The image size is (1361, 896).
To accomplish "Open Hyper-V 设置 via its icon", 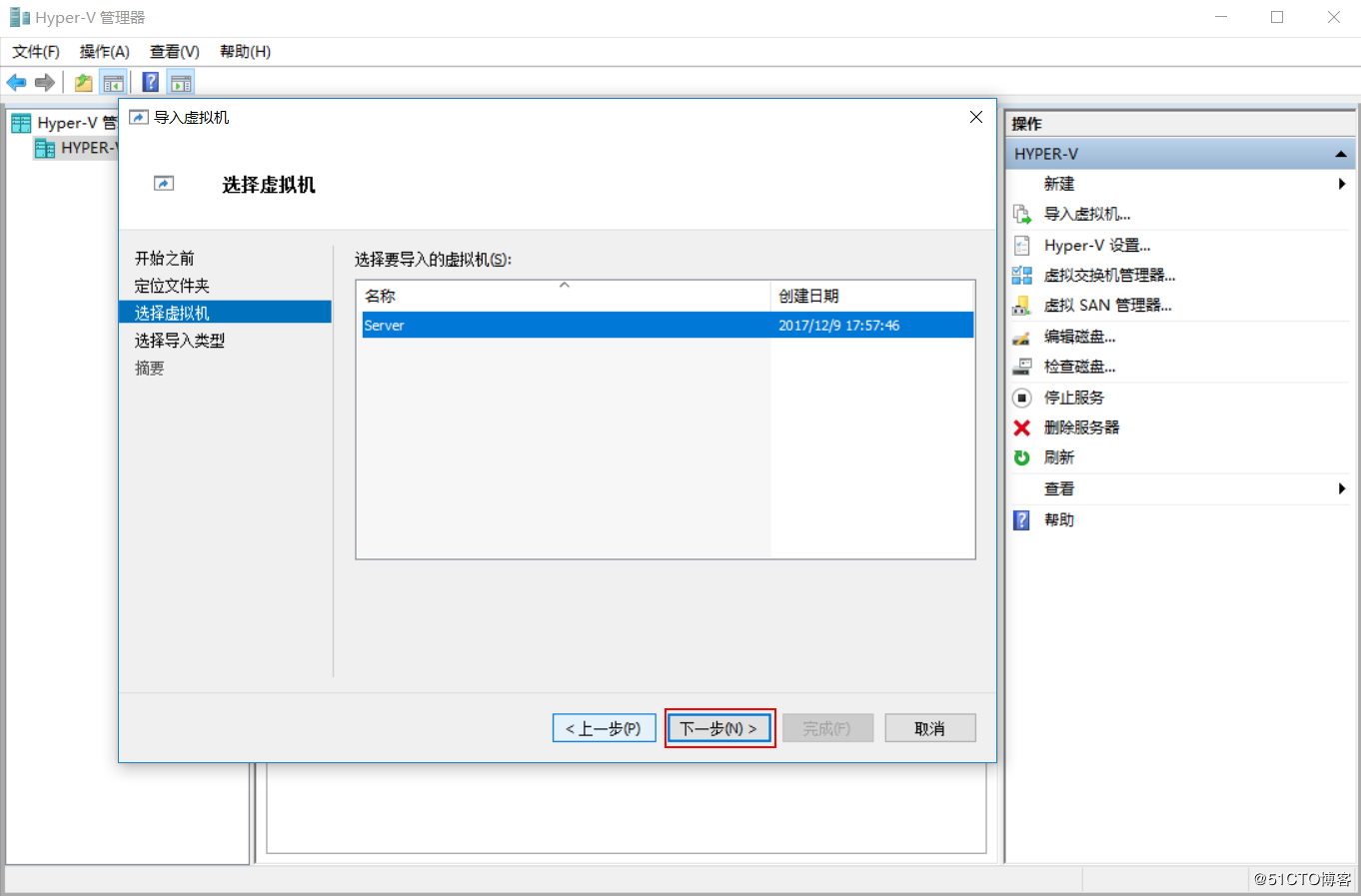I will pyautogui.click(x=1023, y=244).
